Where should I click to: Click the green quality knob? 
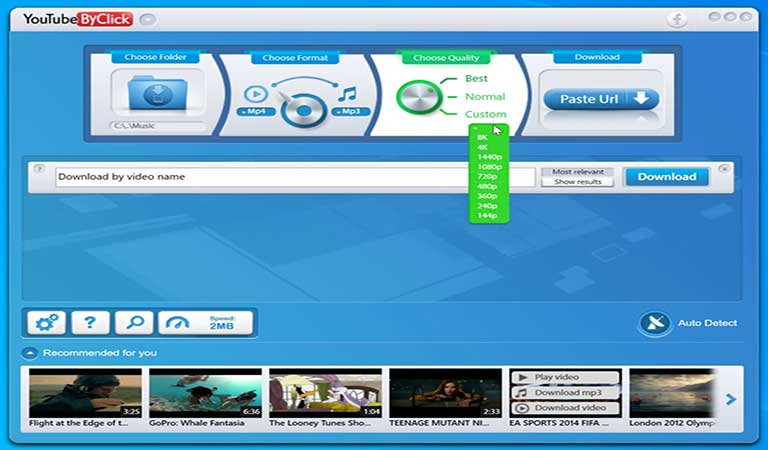point(418,97)
